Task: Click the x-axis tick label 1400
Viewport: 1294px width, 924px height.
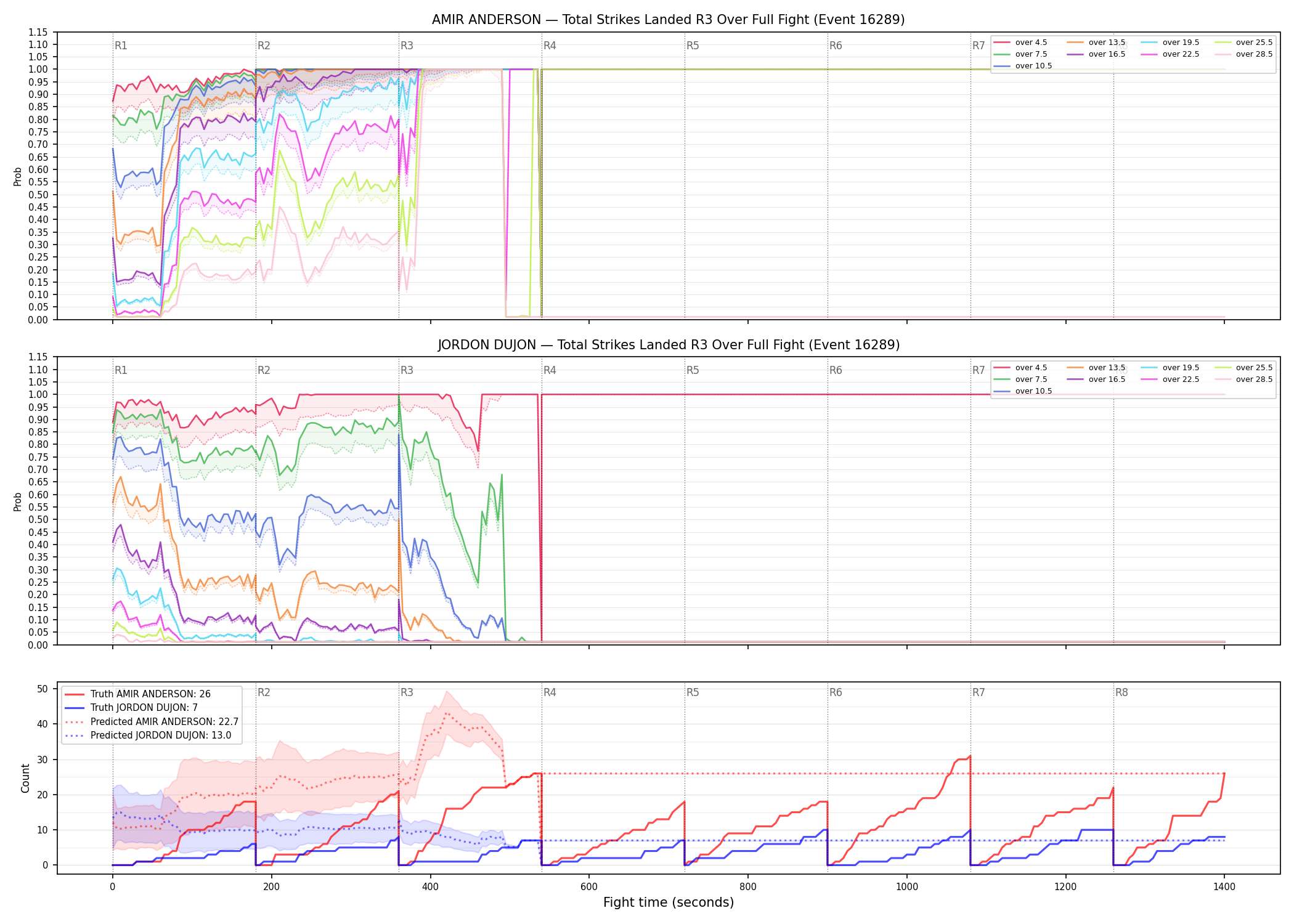Action: tap(1224, 887)
